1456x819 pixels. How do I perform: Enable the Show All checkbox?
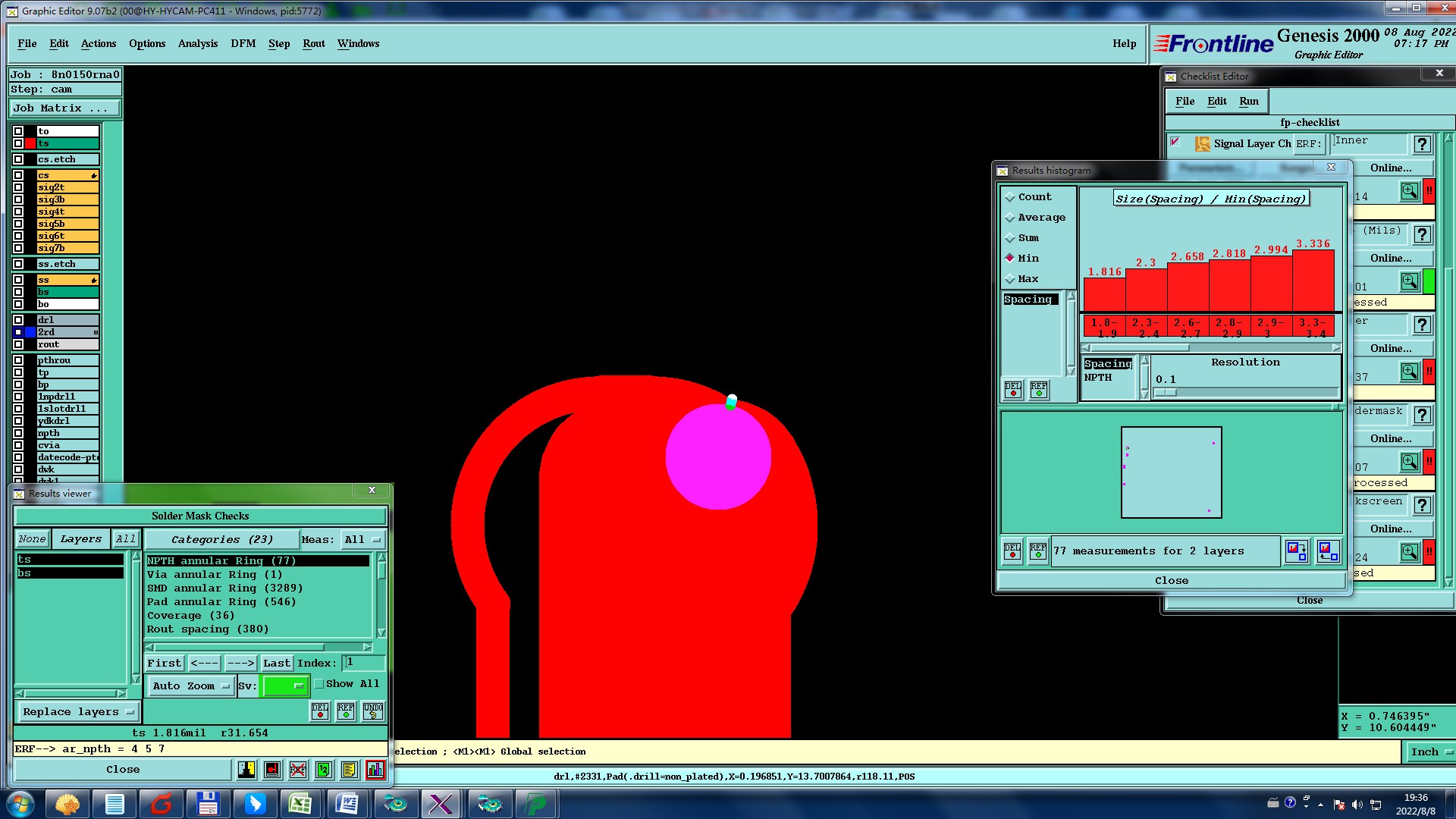(320, 684)
